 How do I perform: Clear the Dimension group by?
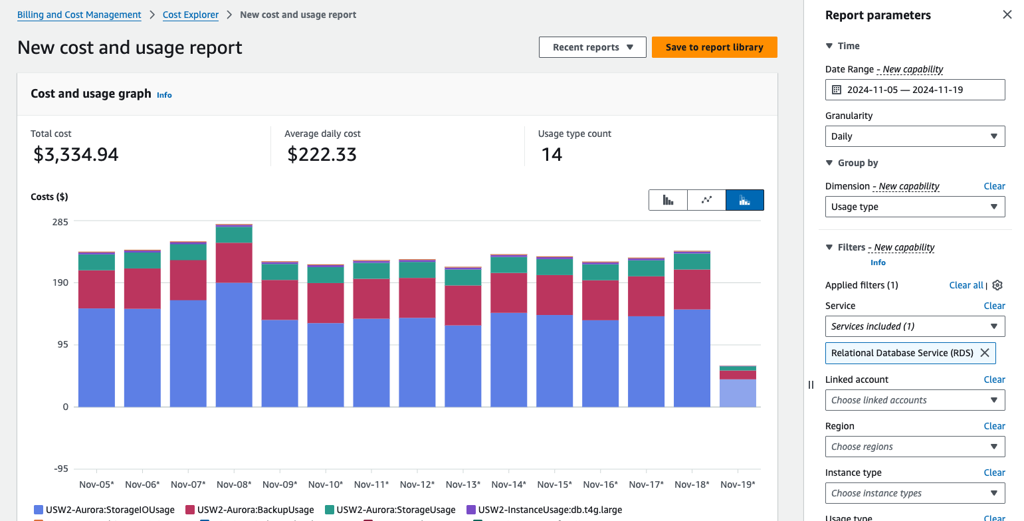[994, 186]
